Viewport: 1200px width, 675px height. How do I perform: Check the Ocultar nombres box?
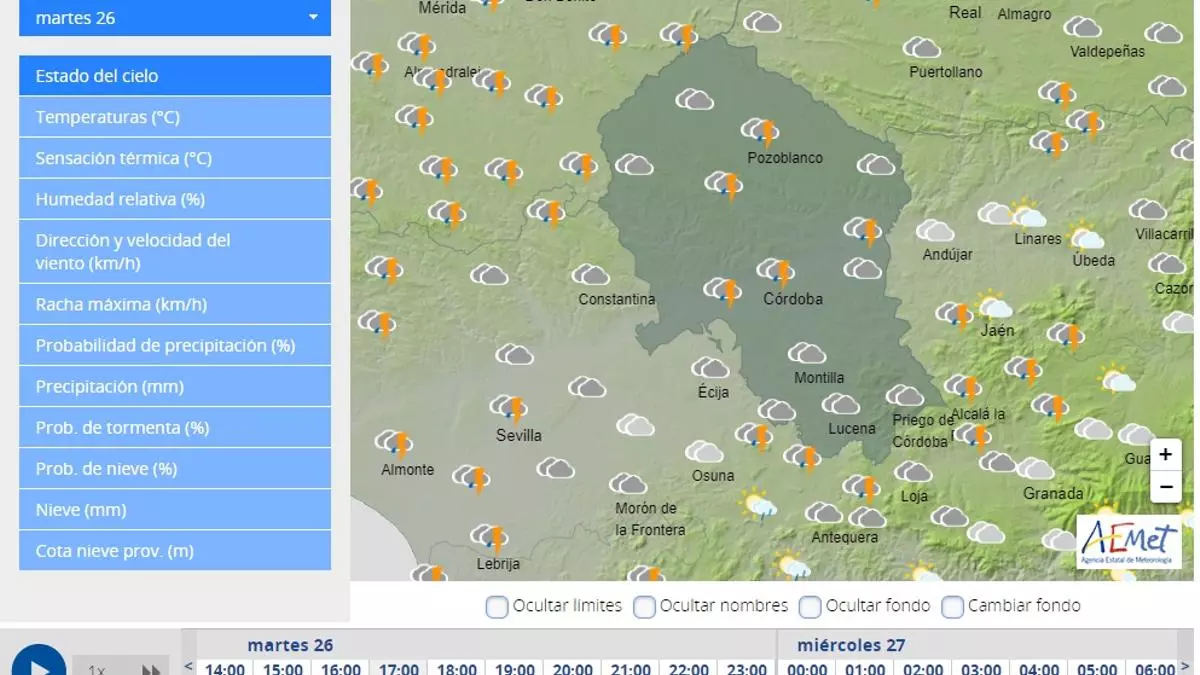coord(645,606)
